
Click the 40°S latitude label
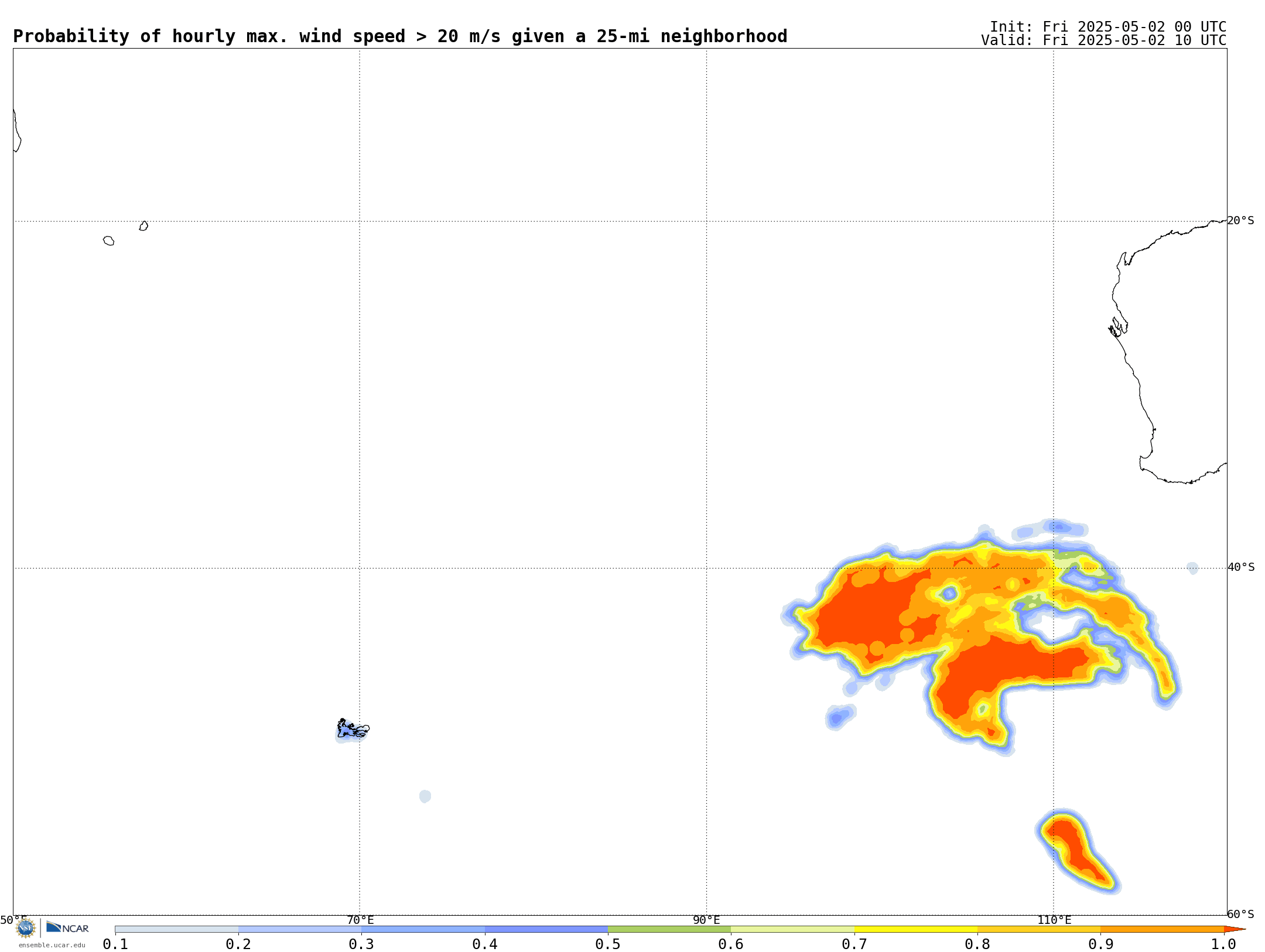click(1241, 567)
